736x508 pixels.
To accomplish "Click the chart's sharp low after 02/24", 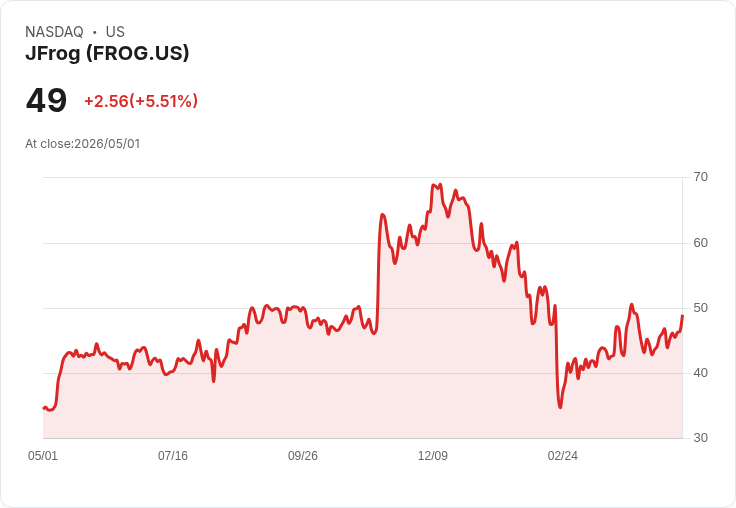I will [x=560, y=407].
